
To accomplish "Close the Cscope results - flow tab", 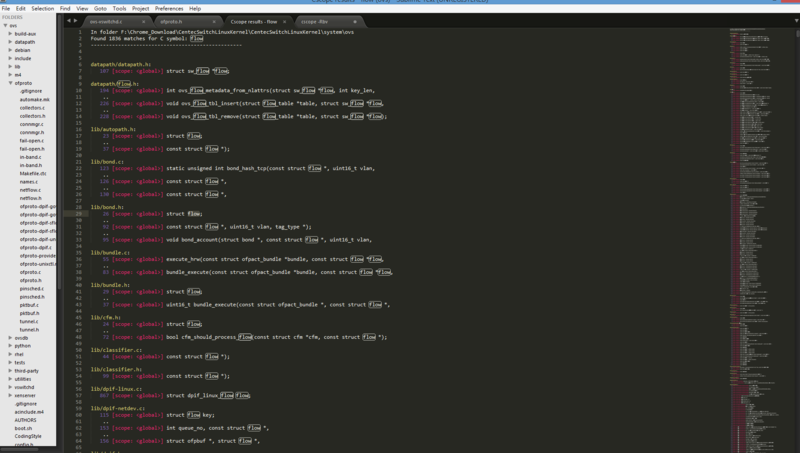I will (285, 22).
